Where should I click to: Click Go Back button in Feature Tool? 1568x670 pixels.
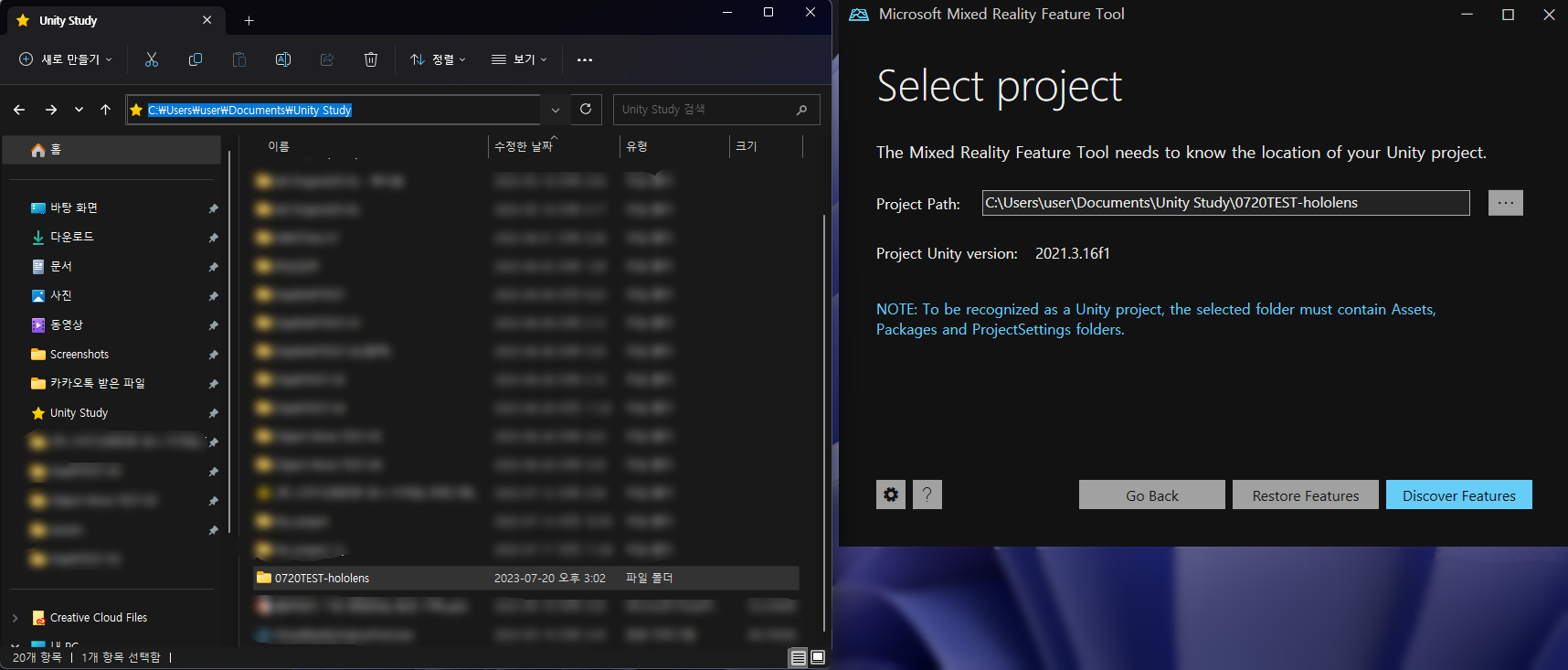coord(1152,495)
